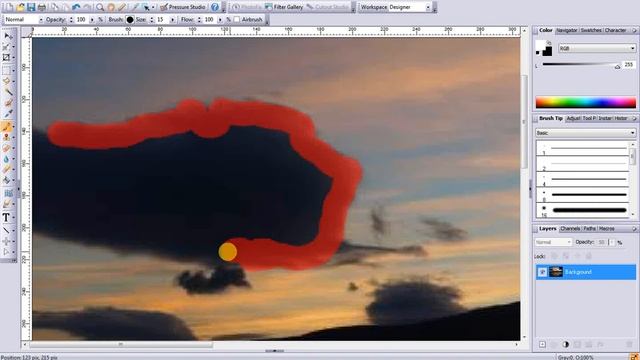
Task: Click New Layer icon in Layers panel
Action: [x=542, y=344]
